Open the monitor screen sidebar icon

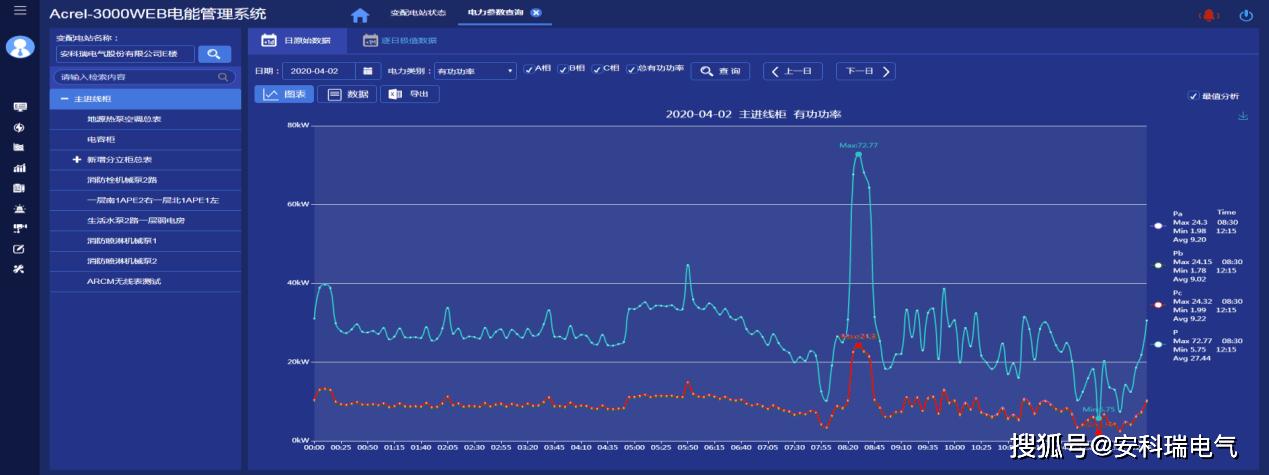pos(19,106)
